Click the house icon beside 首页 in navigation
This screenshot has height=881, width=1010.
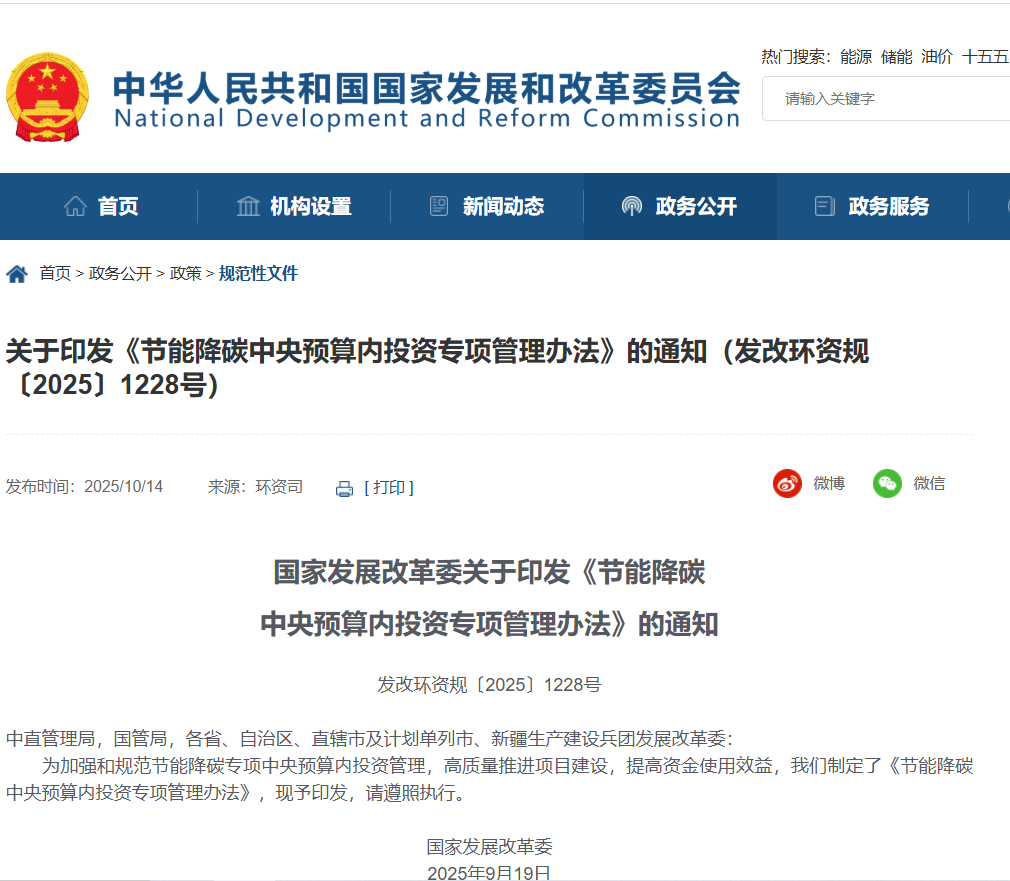[75, 207]
